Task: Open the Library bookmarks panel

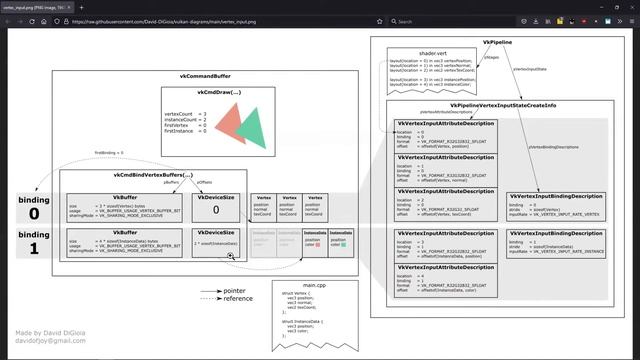Action: 548,21
